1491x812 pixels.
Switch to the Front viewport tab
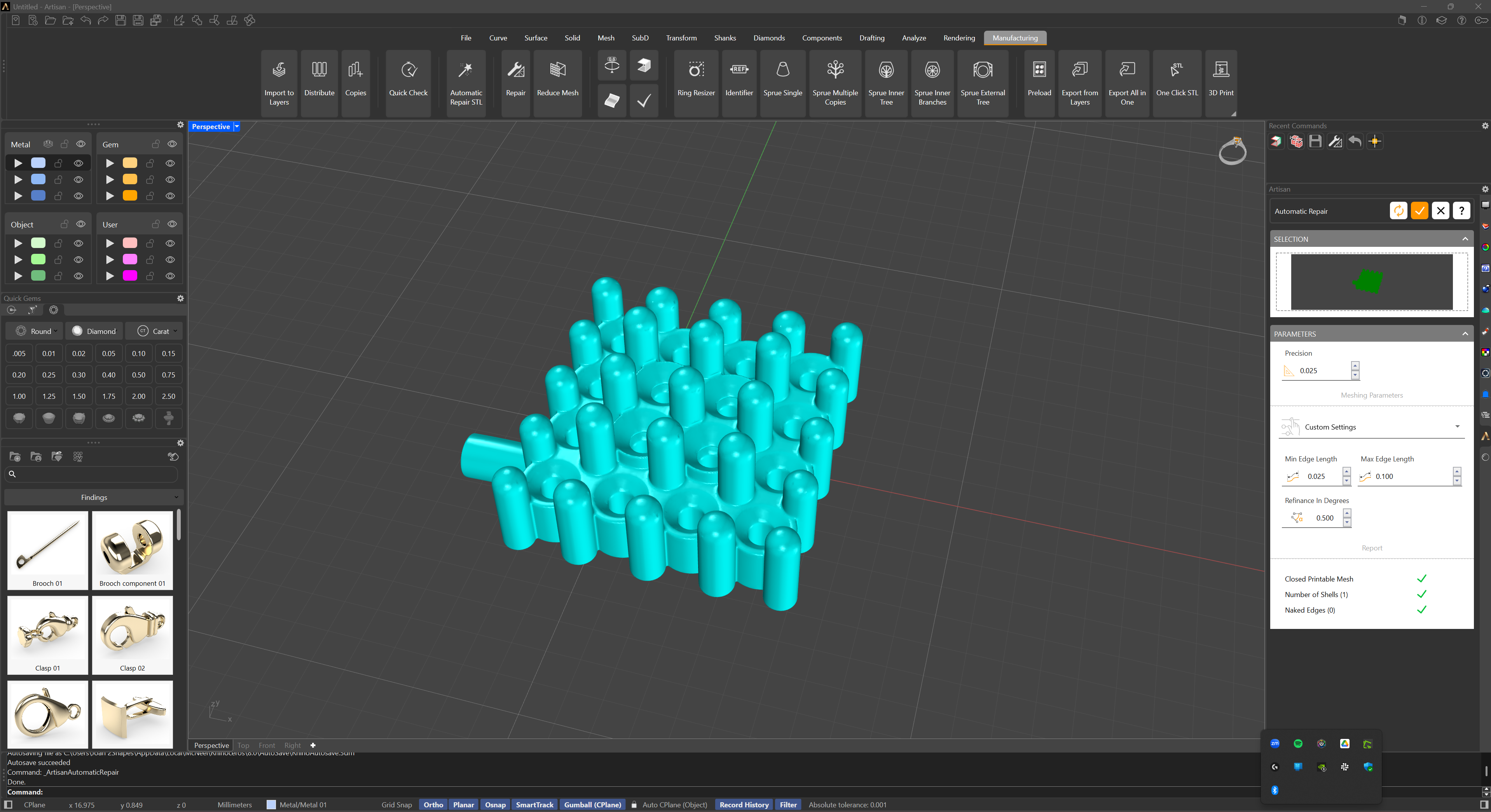click(x=267, y=746)
